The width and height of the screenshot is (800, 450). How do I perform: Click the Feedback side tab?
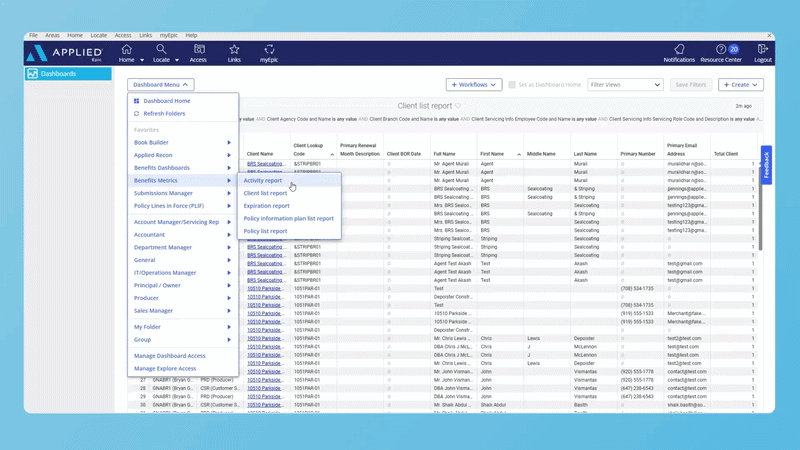pos(766,165)
